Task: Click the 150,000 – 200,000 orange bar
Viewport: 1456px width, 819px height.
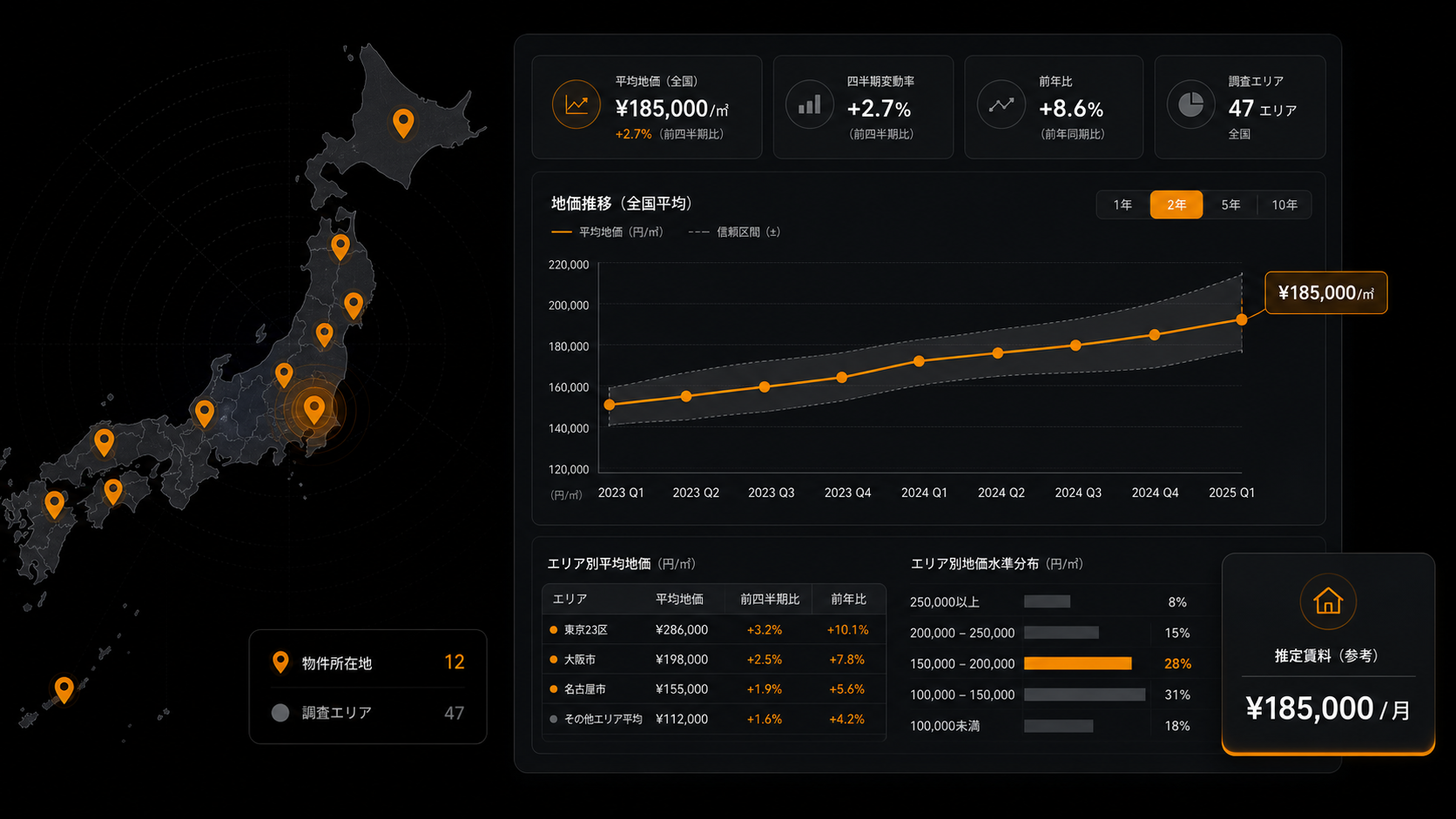Action: [x=1078, y=663]
